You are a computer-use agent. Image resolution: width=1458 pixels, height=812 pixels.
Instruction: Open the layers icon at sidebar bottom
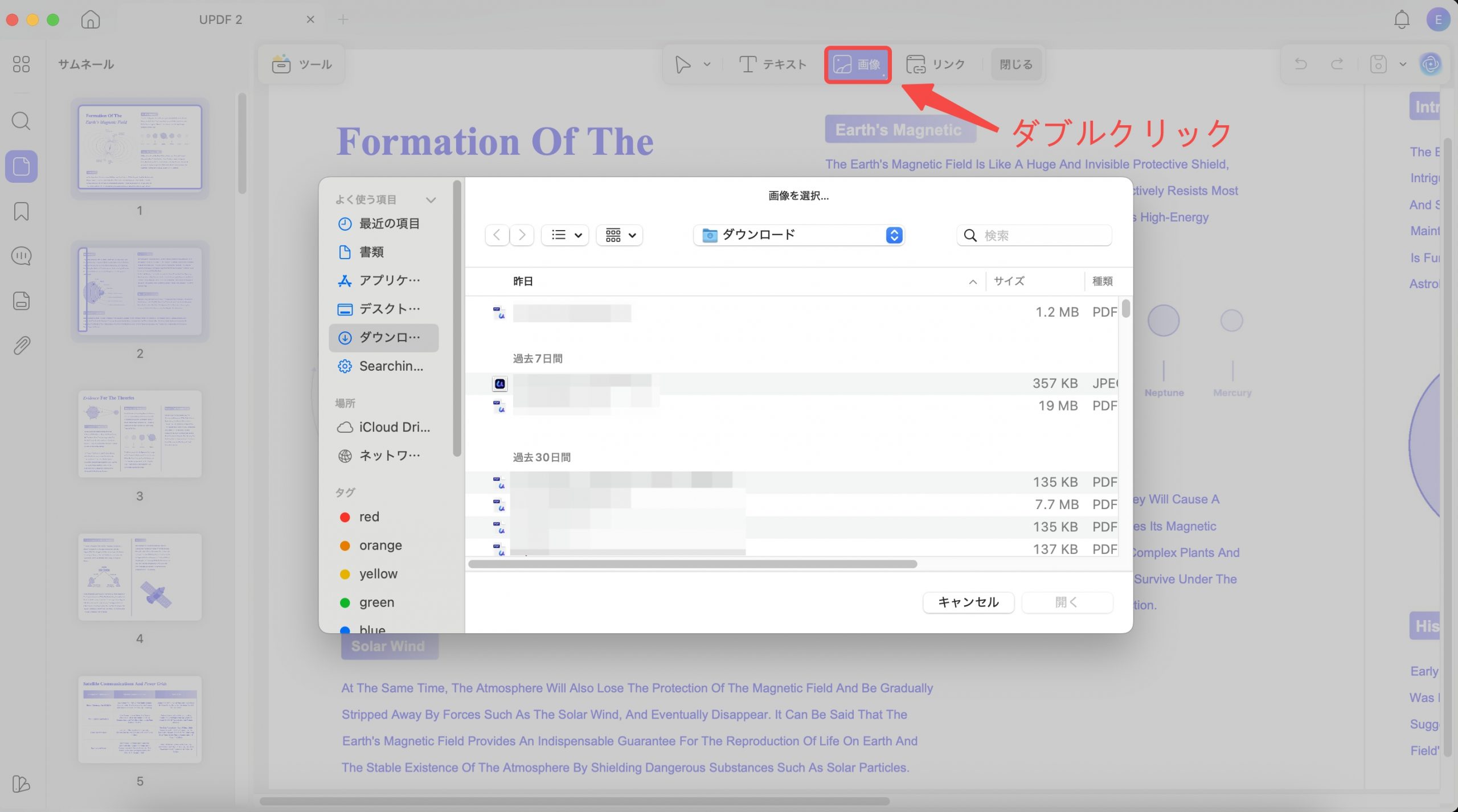point(21,784)
